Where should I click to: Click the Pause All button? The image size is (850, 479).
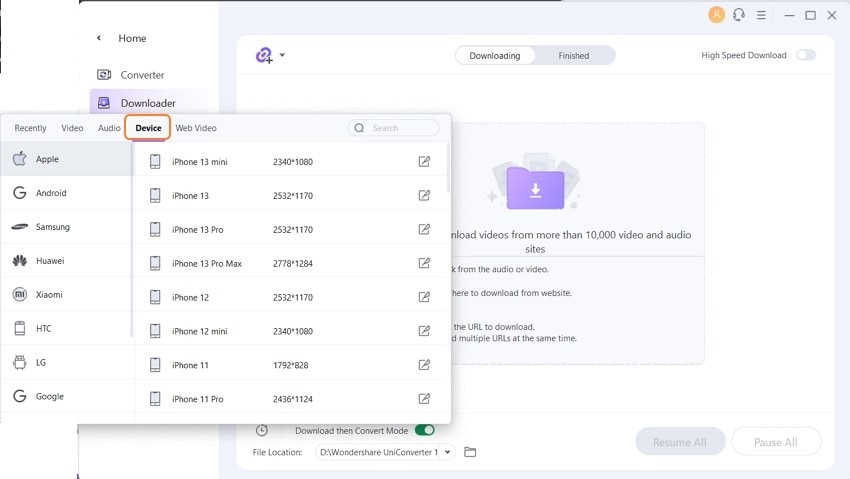776,442
